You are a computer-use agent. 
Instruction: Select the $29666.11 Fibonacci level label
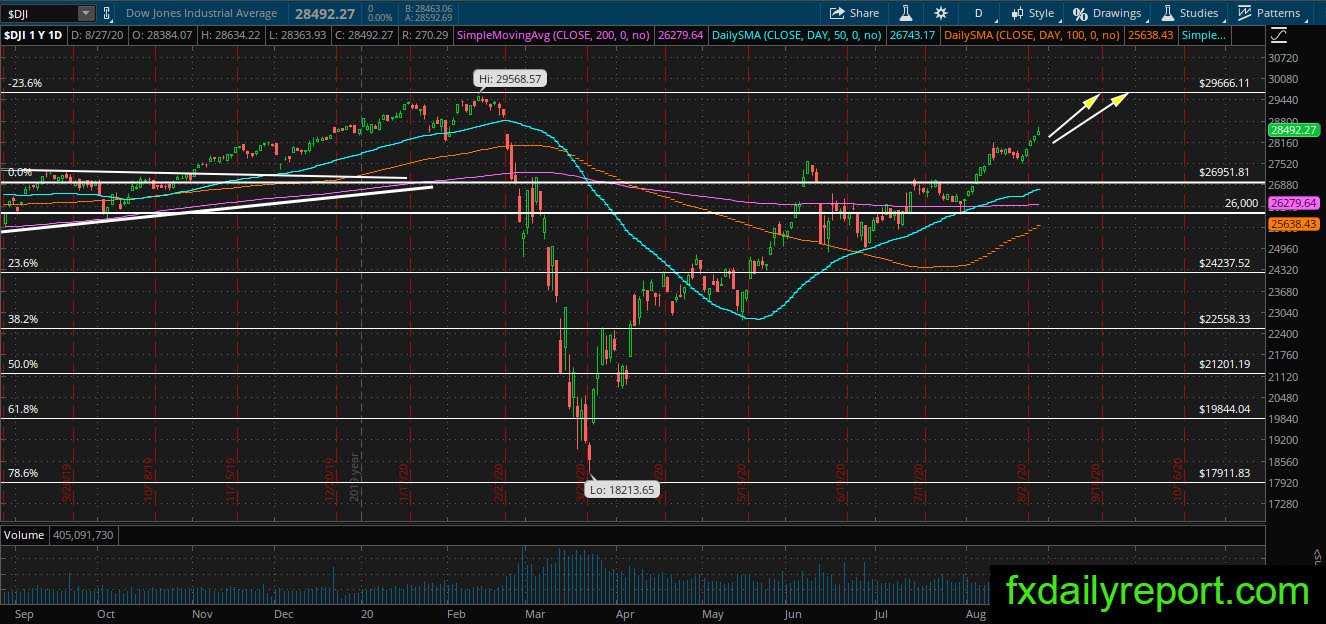(x=1224, y=84)
